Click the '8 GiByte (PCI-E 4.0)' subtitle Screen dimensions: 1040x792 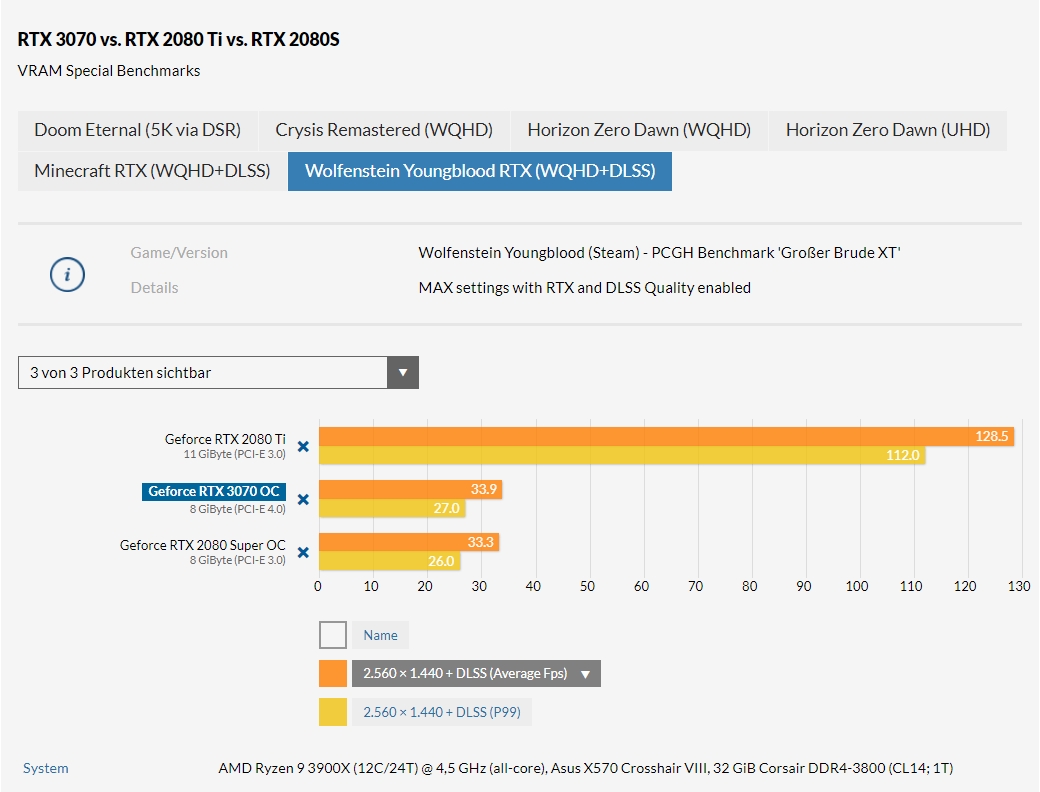[237, 509]
